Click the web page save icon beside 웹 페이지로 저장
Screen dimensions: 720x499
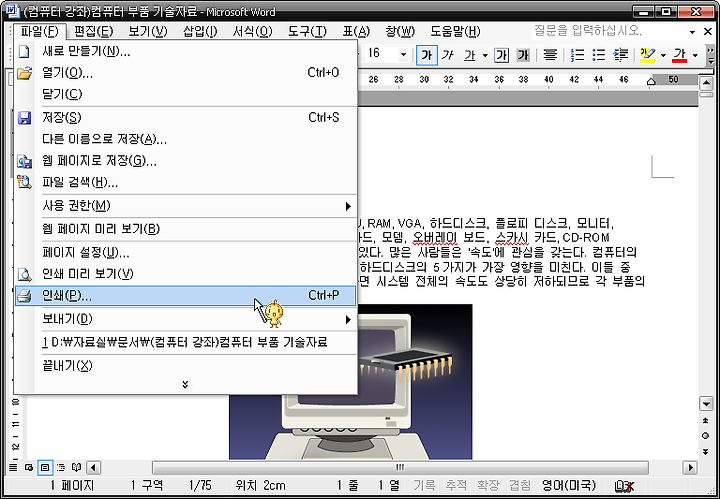tap(24, 161)
